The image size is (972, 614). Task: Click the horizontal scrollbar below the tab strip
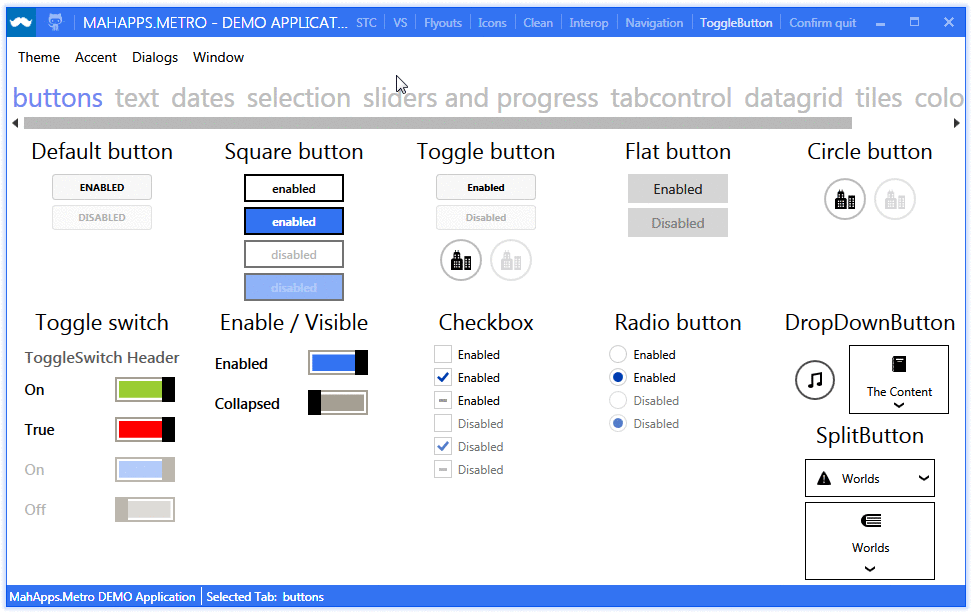tap(440, 121)
